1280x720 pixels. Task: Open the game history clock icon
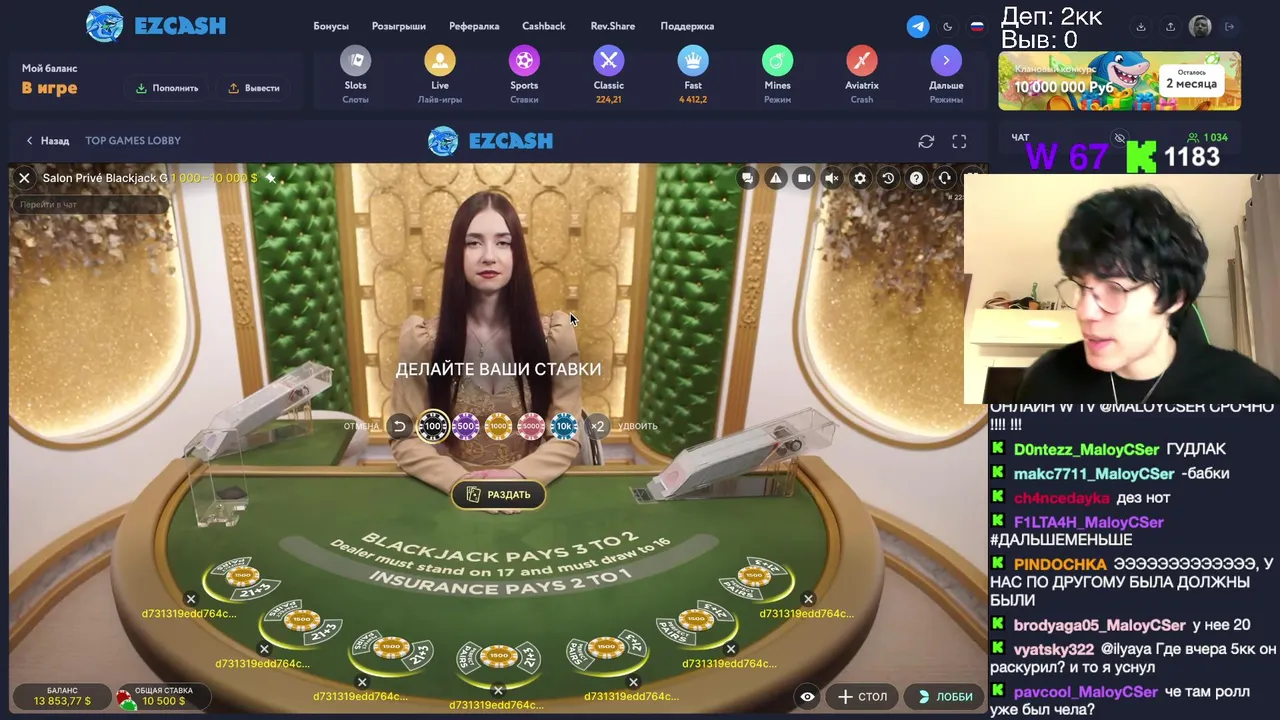pyautogui.click(x=888, y=178)
